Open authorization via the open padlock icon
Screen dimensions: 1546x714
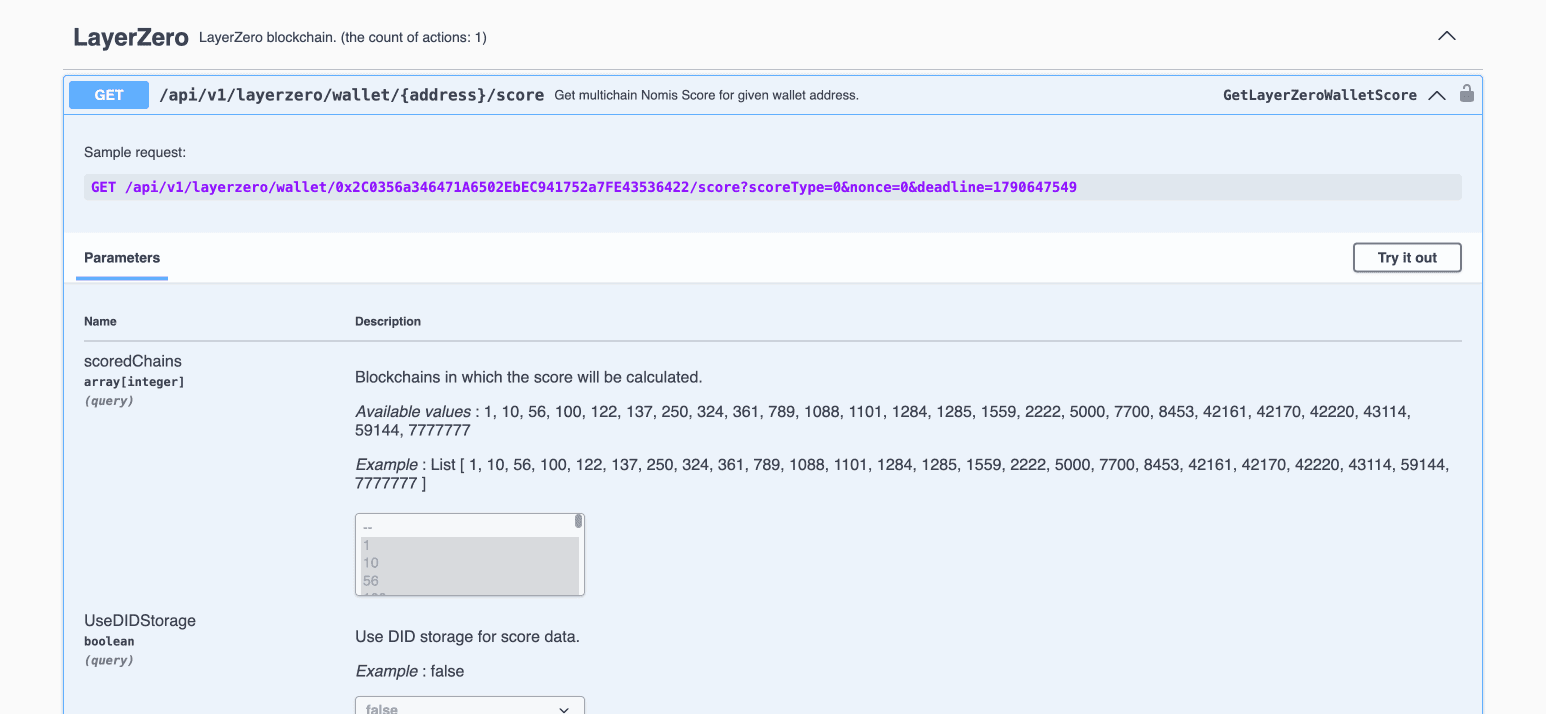(1466, 93)
